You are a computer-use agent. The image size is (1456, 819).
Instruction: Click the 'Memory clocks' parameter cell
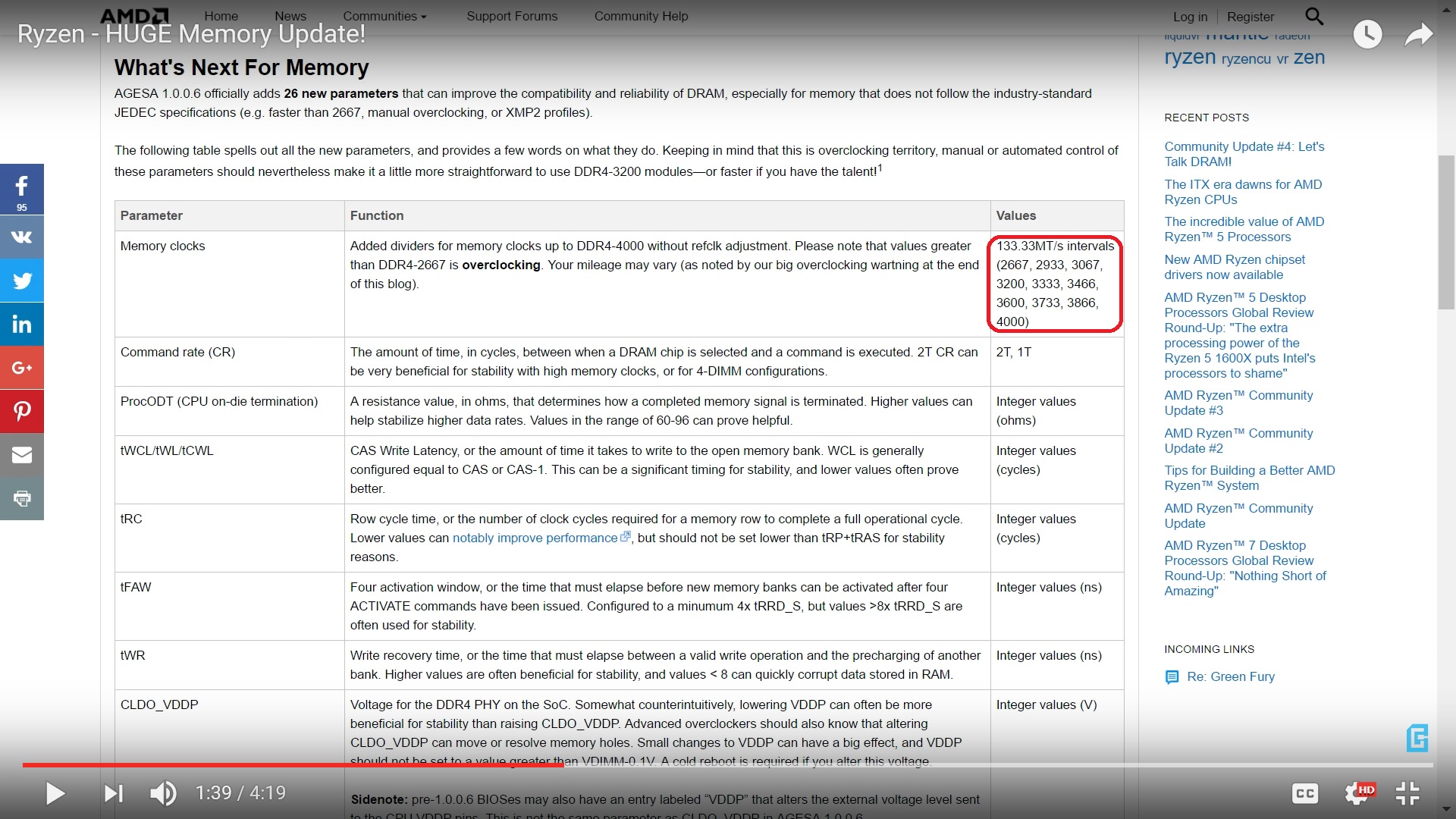tap(230, 284)
